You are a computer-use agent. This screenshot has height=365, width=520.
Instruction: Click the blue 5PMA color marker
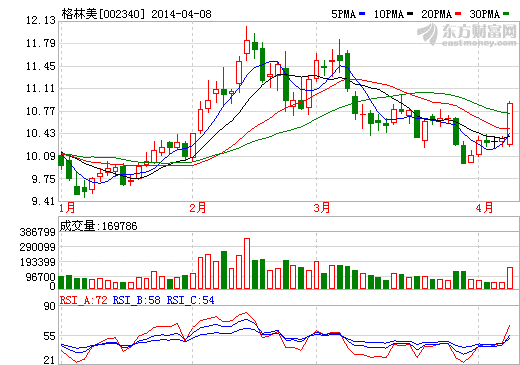(x=362, y=14)
